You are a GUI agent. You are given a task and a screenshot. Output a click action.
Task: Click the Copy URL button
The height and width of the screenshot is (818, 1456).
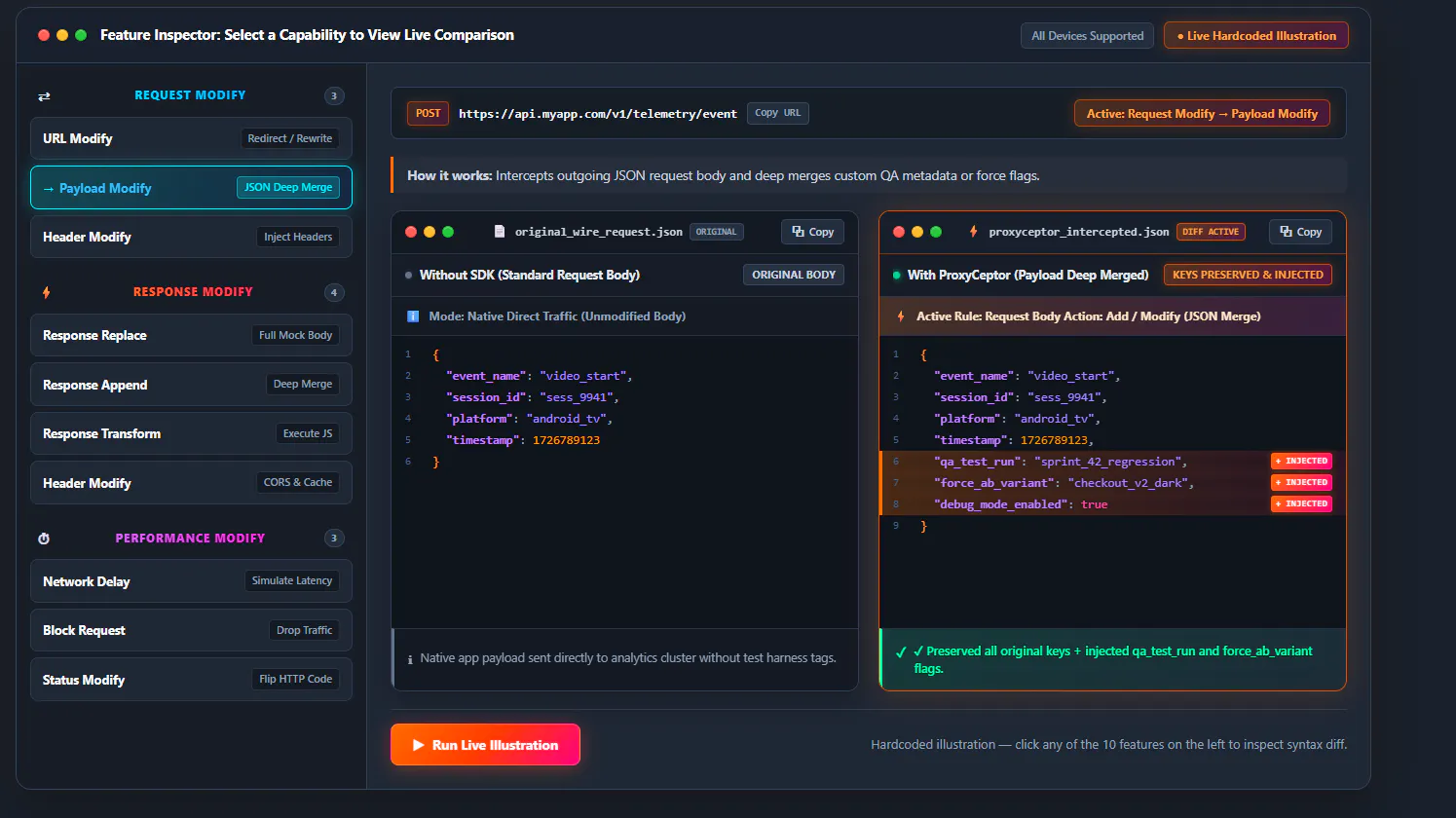(x=777, y=113)
